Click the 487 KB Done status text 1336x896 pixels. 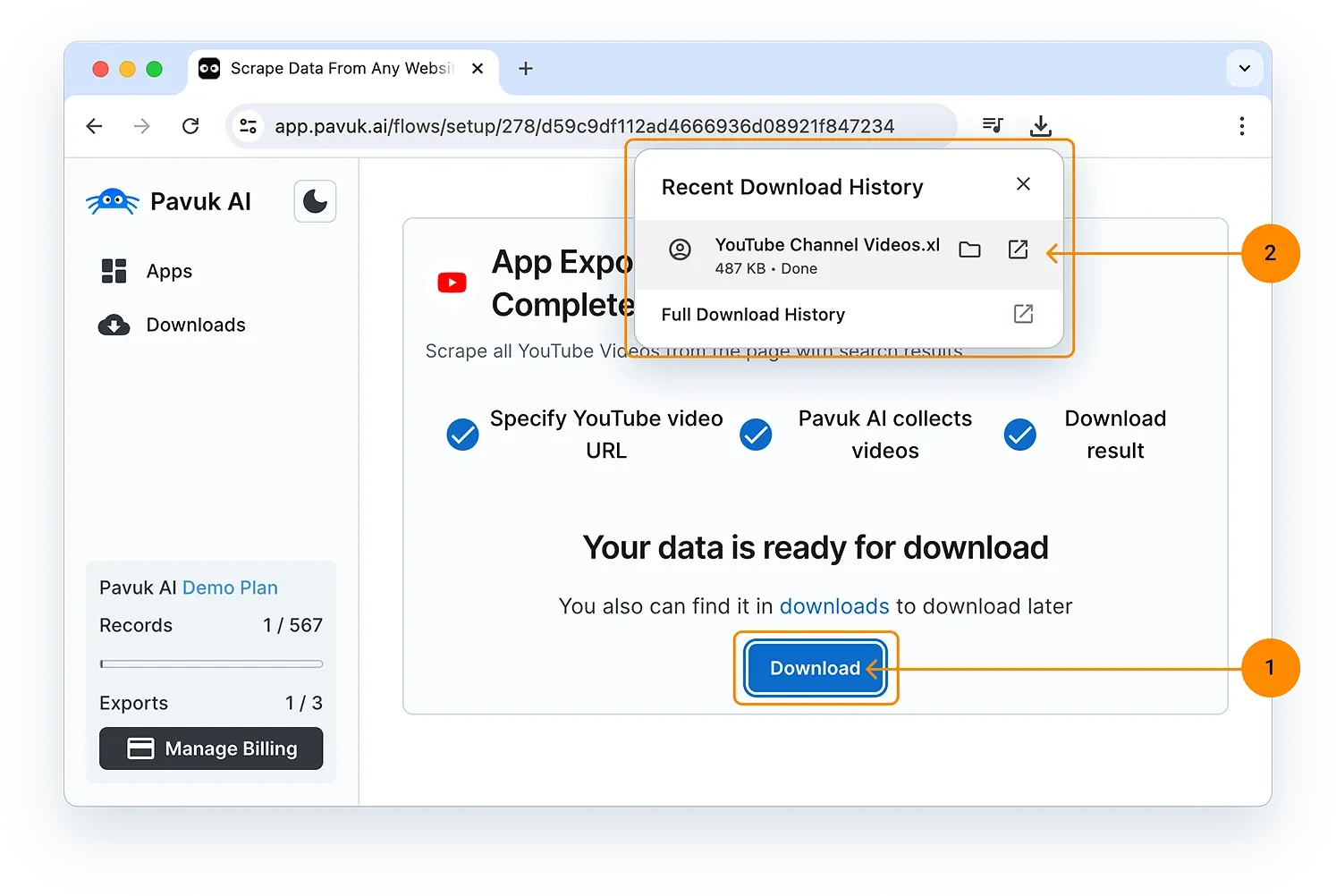tap(766, 268)
